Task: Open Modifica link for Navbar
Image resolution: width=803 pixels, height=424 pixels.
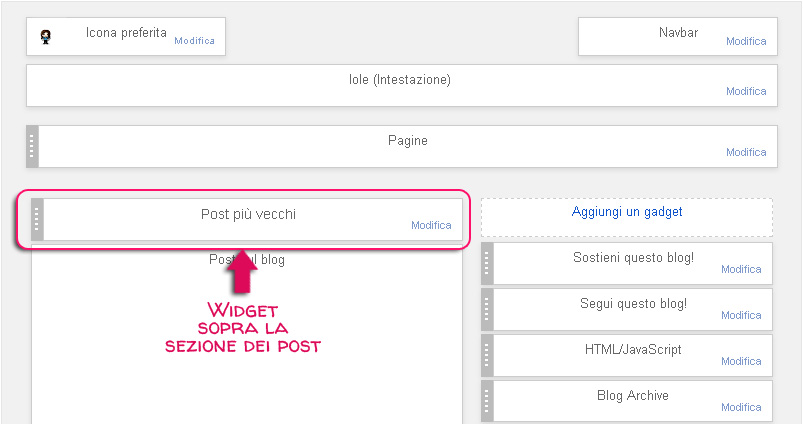Action: point(746,41)
